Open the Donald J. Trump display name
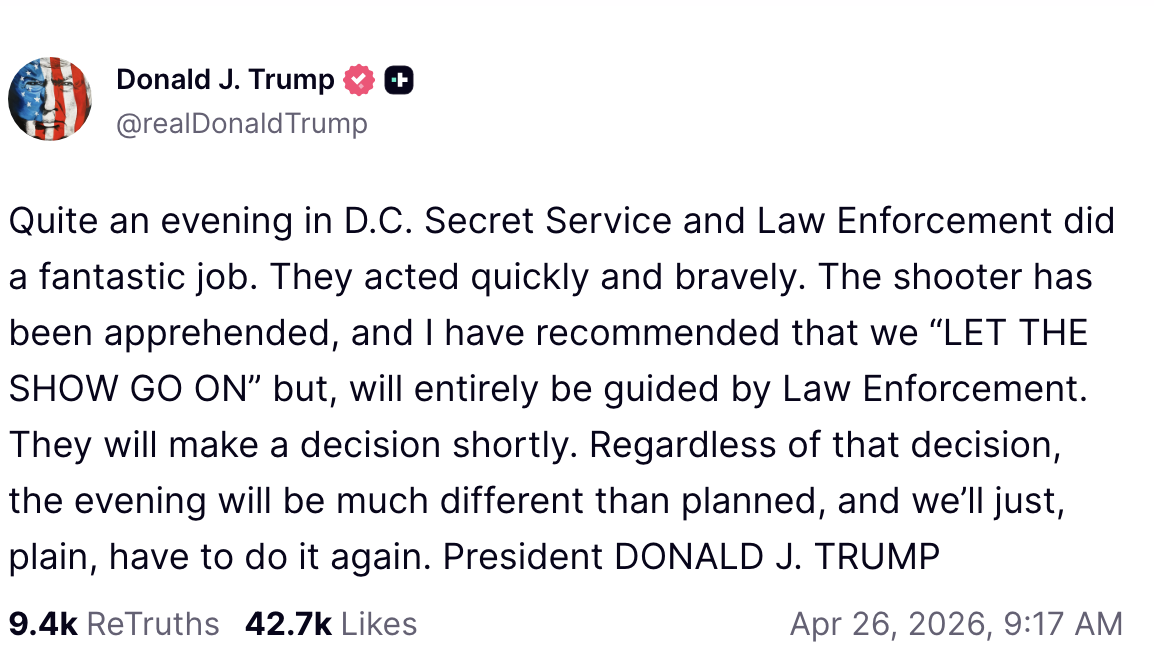Viewport: 1154px width, 660px height. tap(225, 79)
